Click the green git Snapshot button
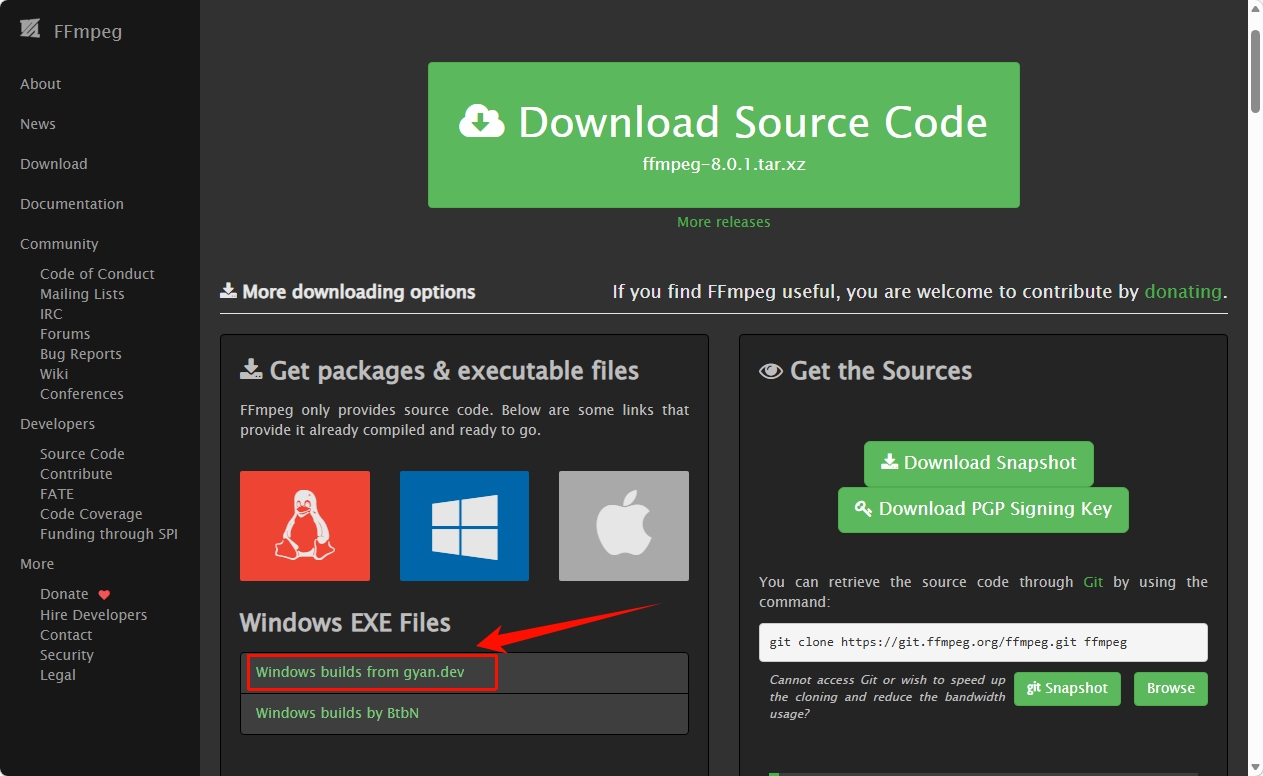1263x776 pixels. coord(1067,688)
